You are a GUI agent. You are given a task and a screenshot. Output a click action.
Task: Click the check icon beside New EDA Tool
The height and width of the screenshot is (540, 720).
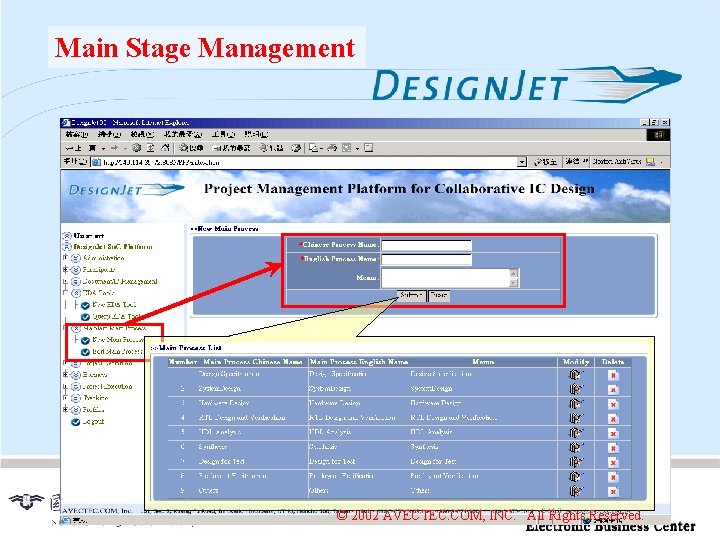click(x=85, y=305)
